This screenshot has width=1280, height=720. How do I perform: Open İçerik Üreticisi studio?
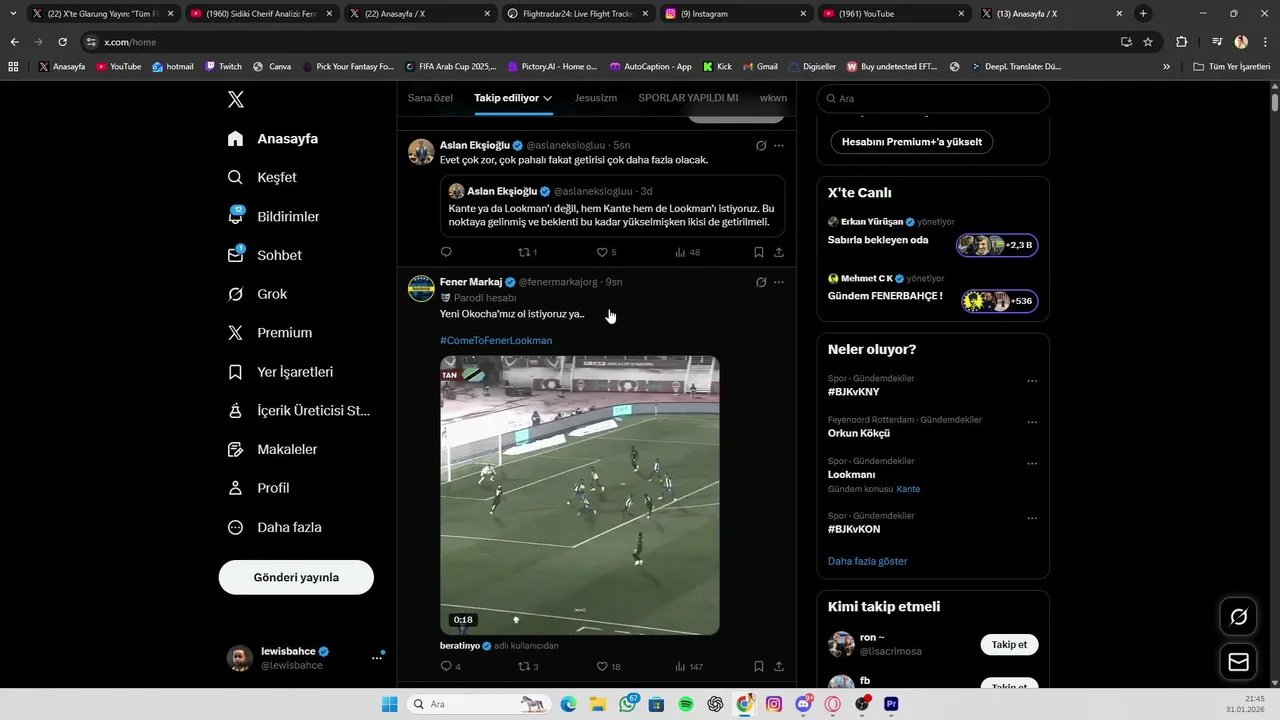[298, 410]
